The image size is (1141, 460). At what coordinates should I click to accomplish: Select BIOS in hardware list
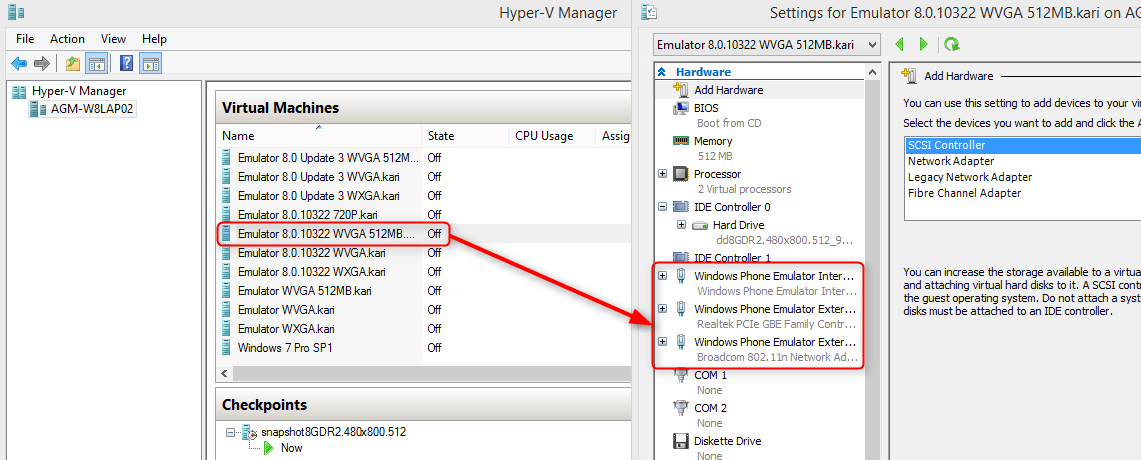click(x=705, y=108)
